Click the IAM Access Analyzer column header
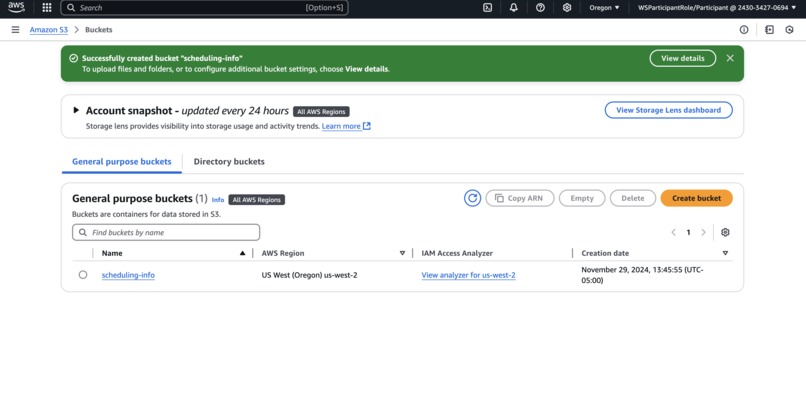This screenshot has height=417, width=806. click(x=457, y=253)
